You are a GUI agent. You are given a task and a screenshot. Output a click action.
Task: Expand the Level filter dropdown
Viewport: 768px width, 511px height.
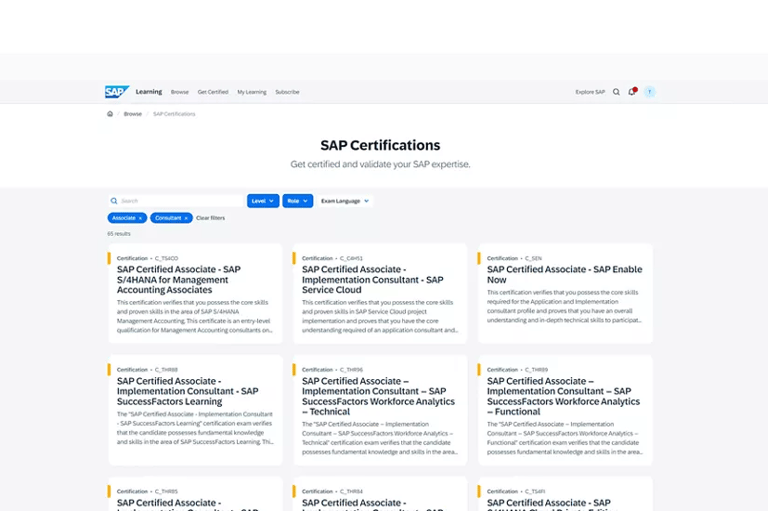coord(263,201)
